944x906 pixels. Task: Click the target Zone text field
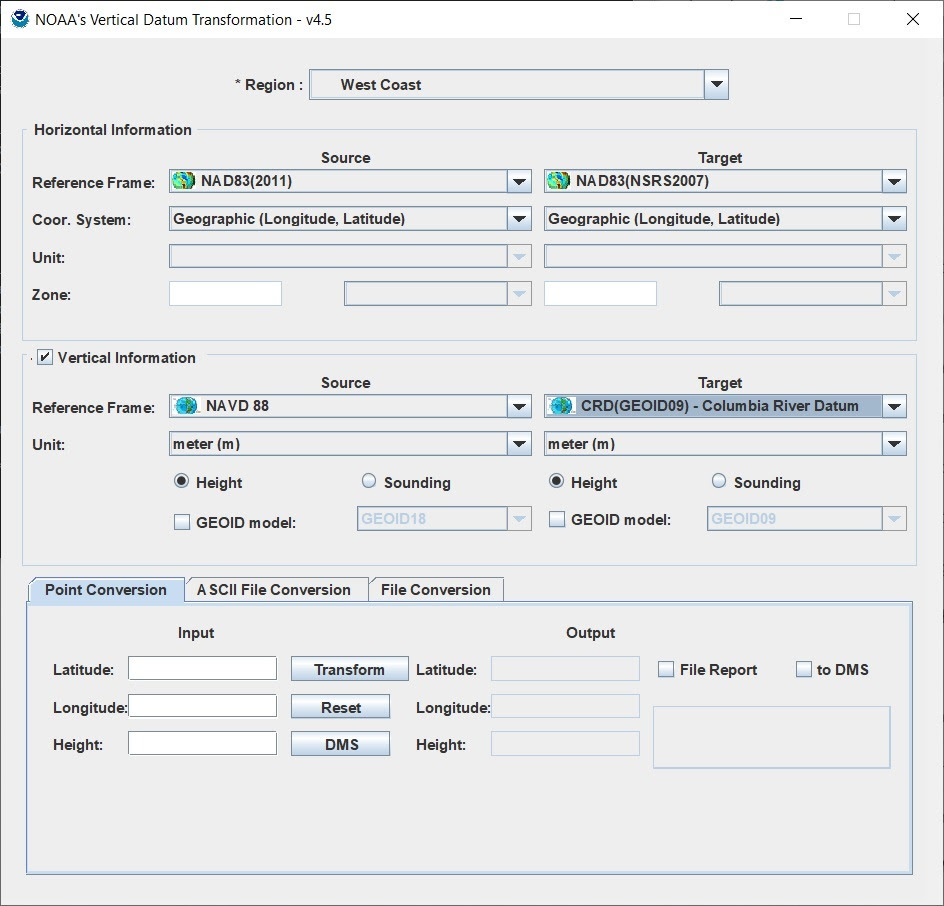tap(600, 294)
